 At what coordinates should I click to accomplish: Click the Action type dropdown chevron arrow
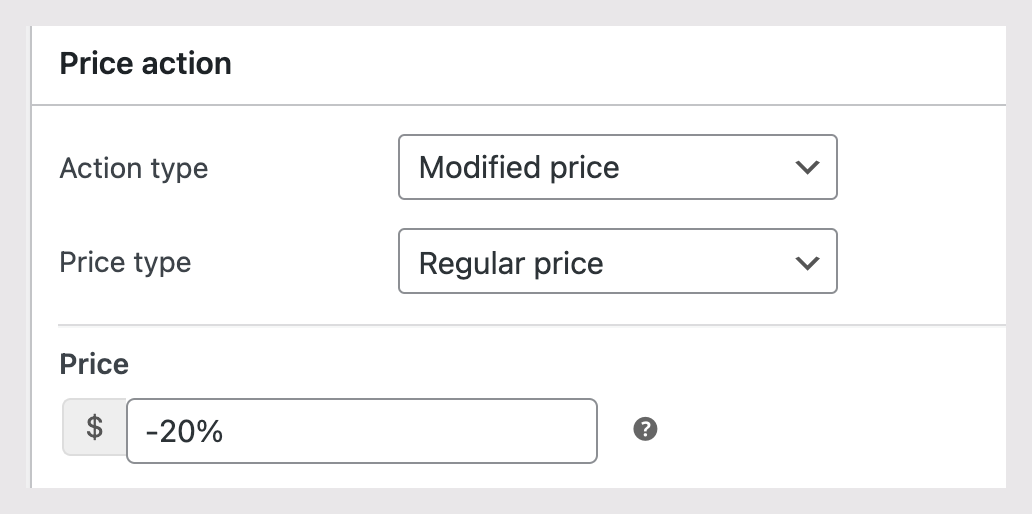[807, 168]
